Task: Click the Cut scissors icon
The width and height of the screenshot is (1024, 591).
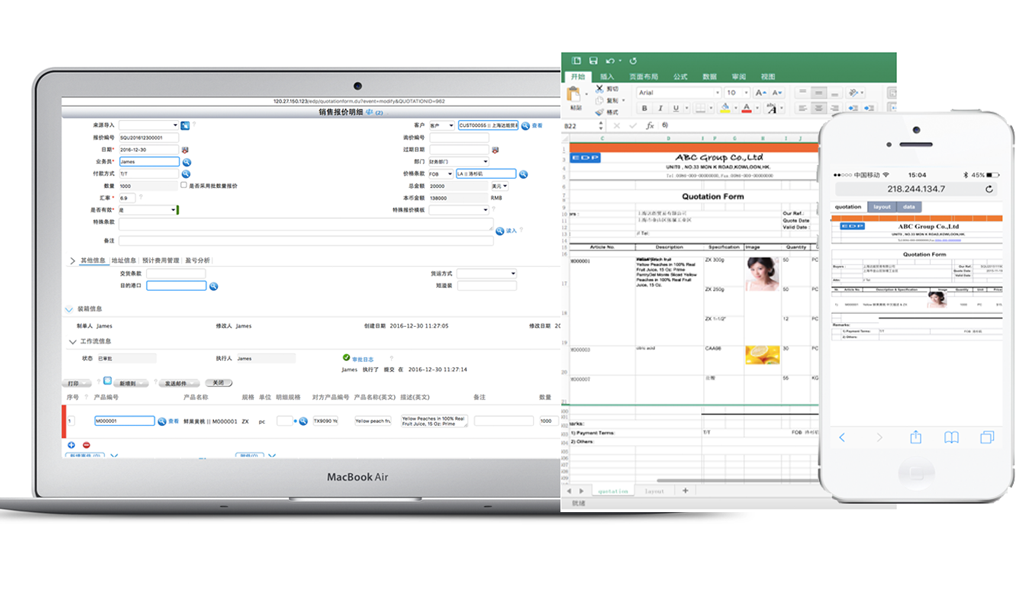Action: point(598,88)
